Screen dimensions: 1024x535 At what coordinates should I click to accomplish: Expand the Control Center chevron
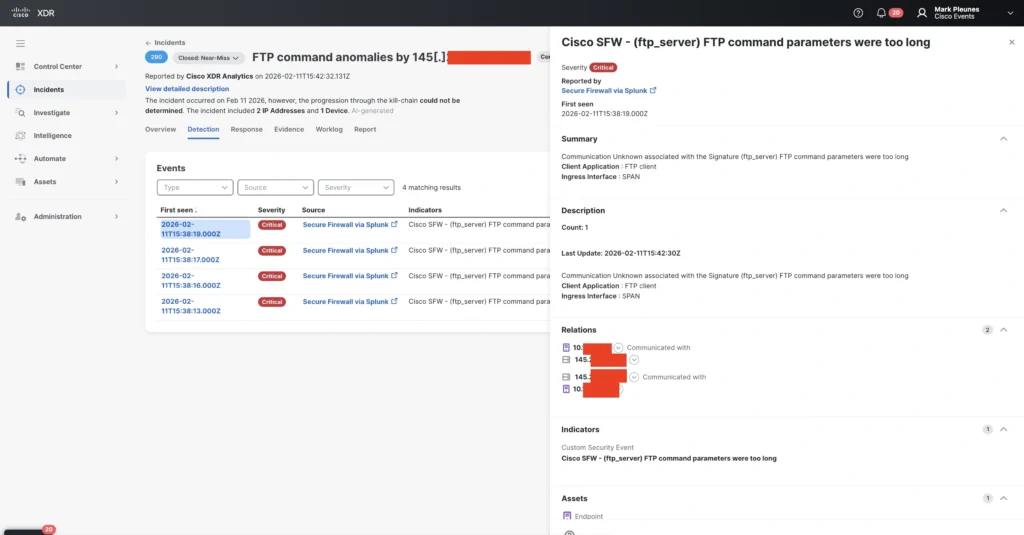116,67
